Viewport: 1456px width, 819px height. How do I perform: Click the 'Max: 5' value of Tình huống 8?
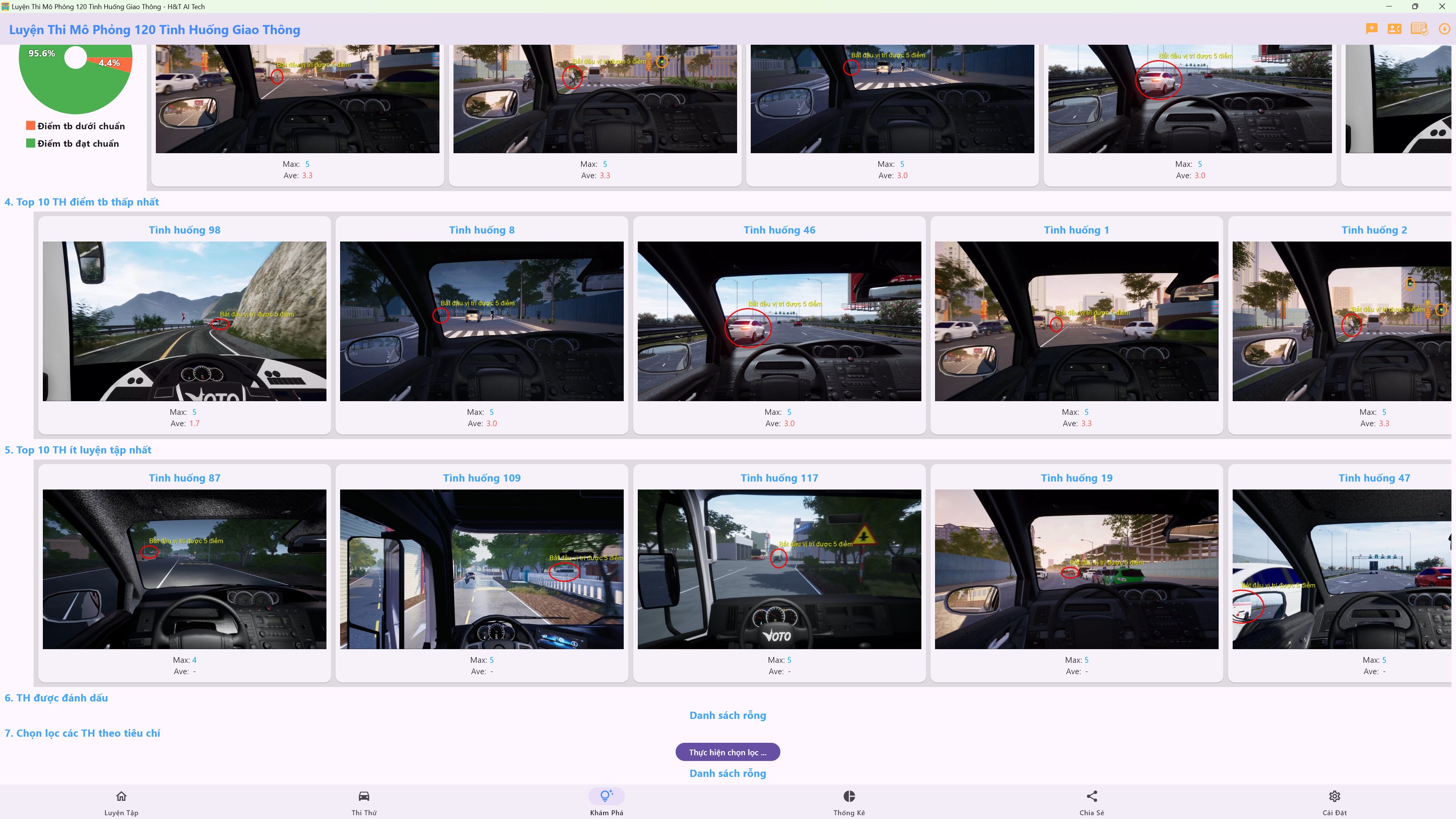(x=481, y=412)
